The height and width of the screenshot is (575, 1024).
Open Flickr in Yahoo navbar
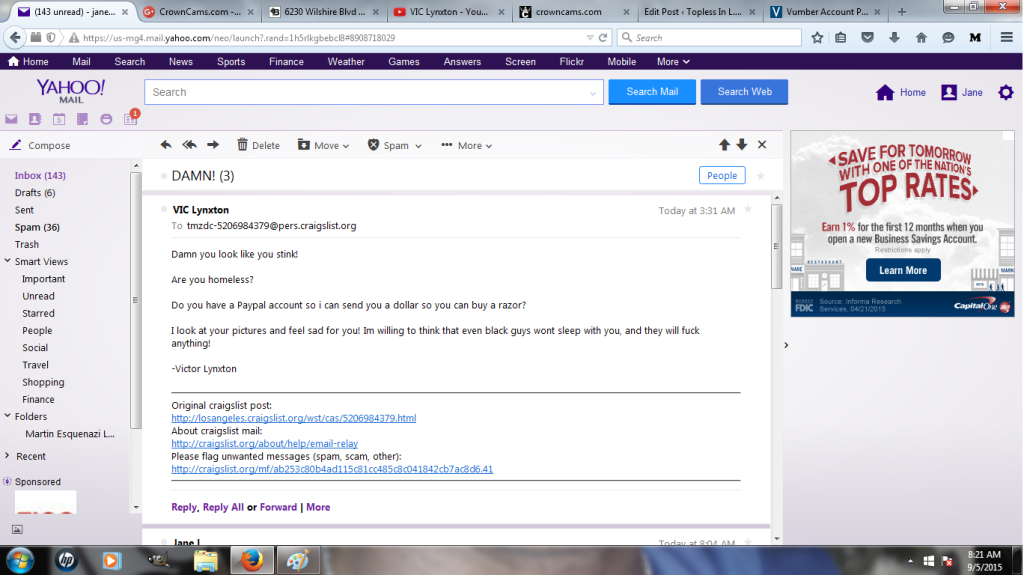(571, 61)
